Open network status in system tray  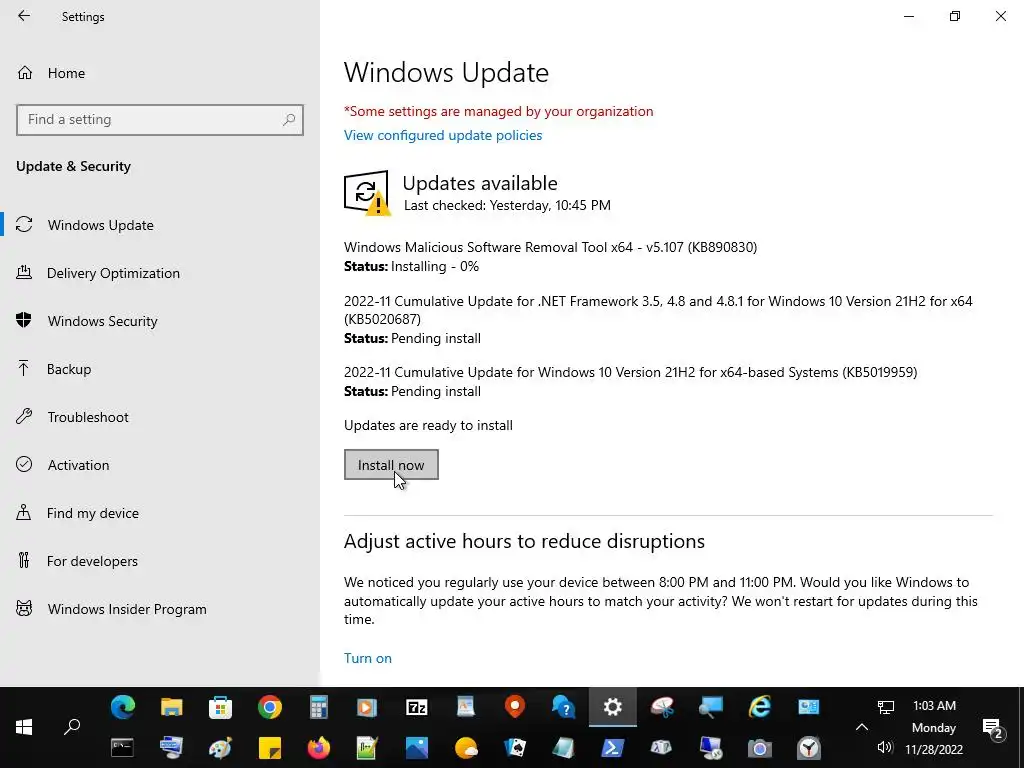886,707
